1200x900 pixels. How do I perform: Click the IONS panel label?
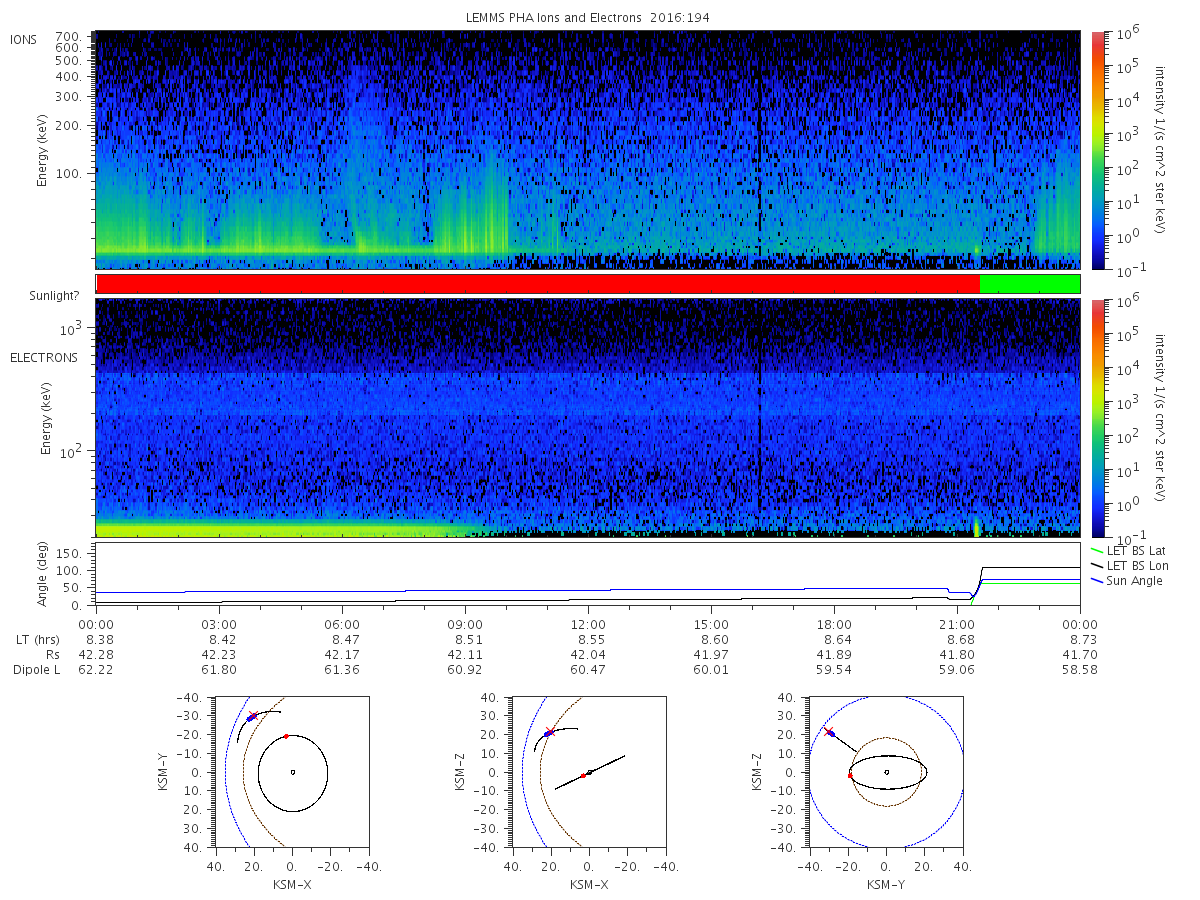tap(24, 39)
